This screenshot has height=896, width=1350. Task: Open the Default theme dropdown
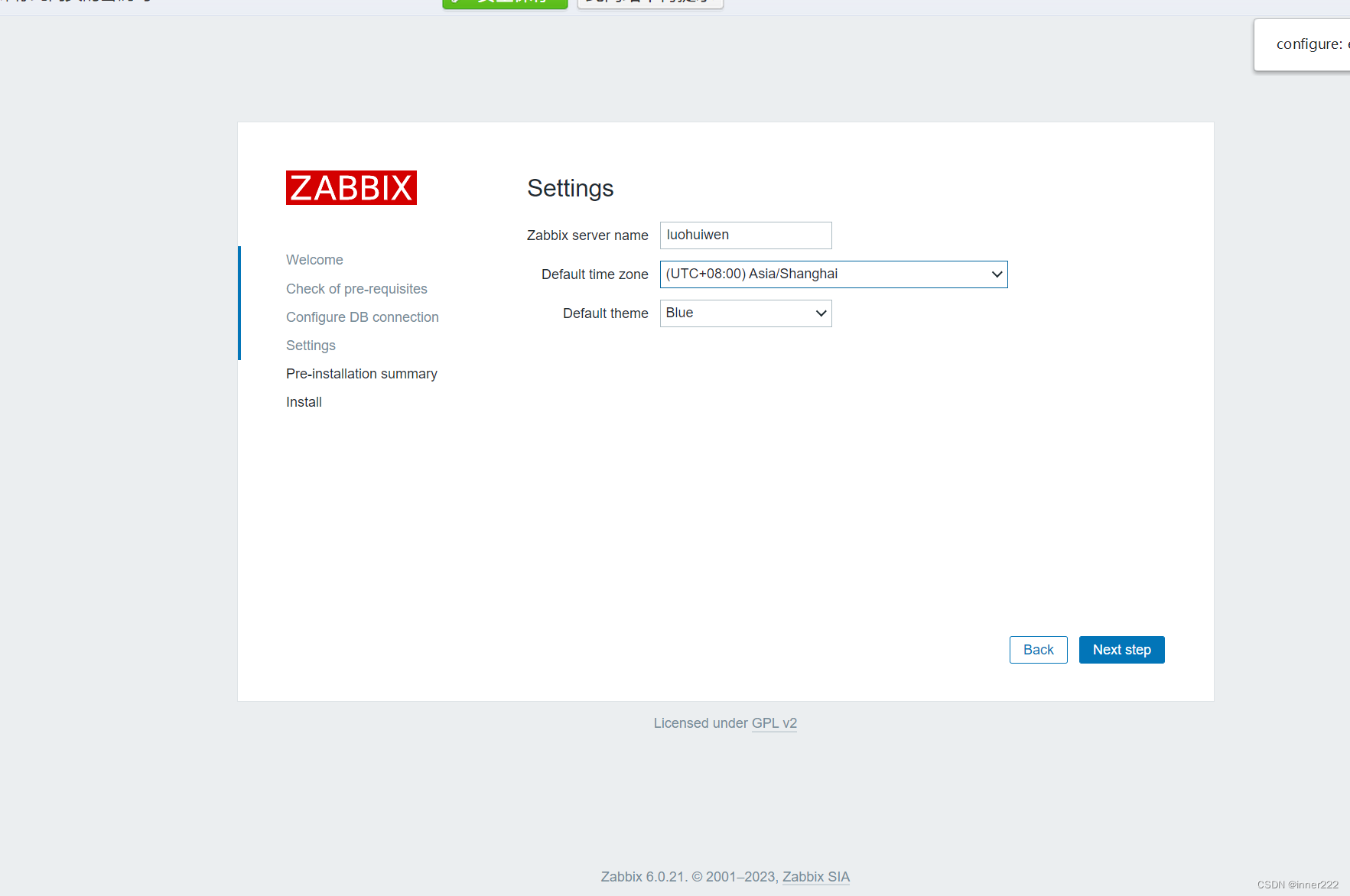746,313
